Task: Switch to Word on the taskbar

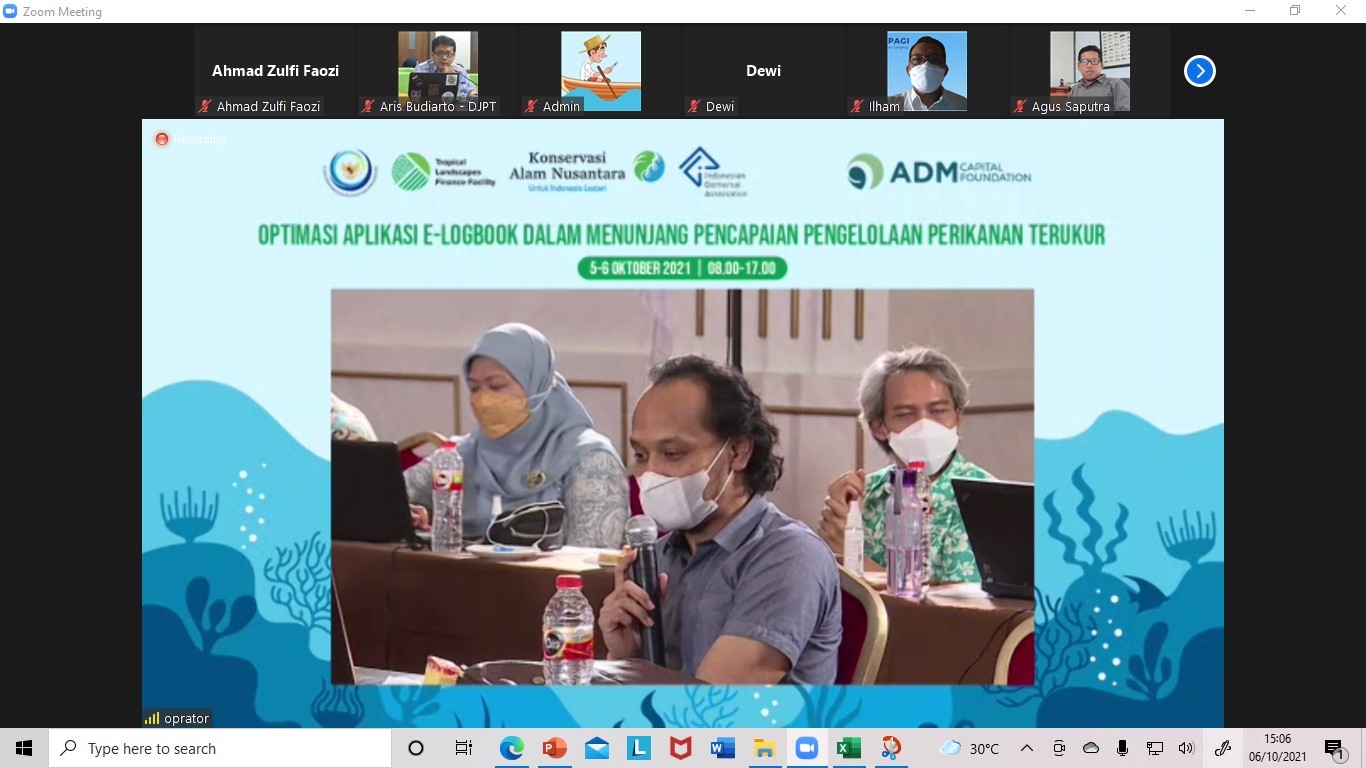Action: (723, 748)
